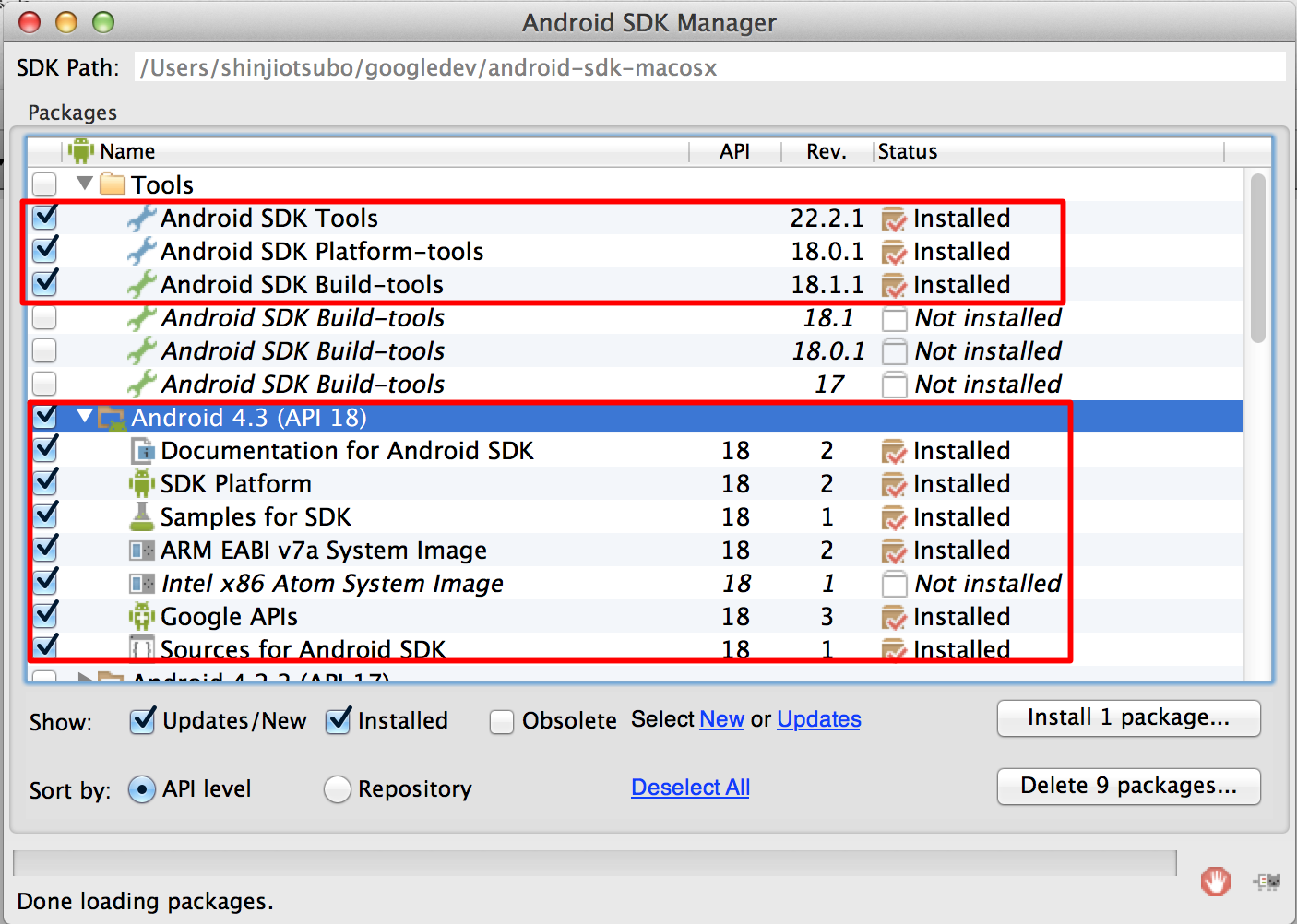Click the Google APIs package icon
Image resolution: width=1297 pixels, height=924 pixels.
click(x=141, y=616)
